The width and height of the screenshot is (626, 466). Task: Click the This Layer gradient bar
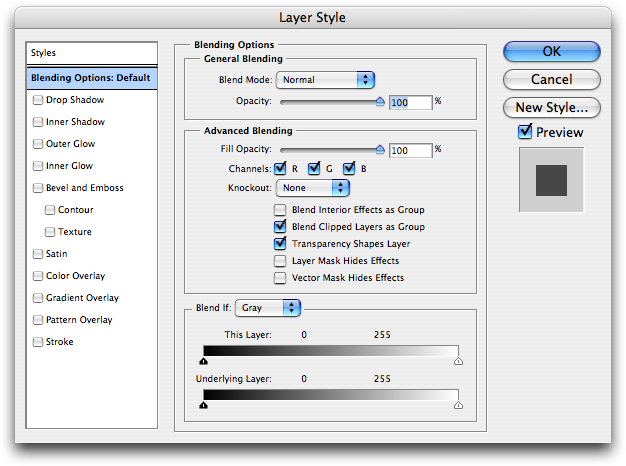tap(331, 351)
